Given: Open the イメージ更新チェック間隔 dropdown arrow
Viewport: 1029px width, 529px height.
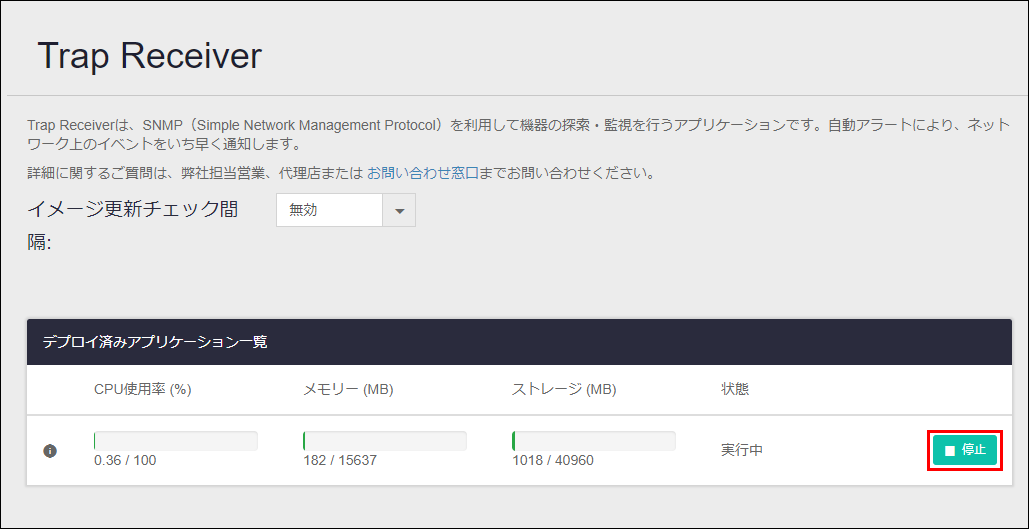Looking at the screenshot, I should point(399,211).
